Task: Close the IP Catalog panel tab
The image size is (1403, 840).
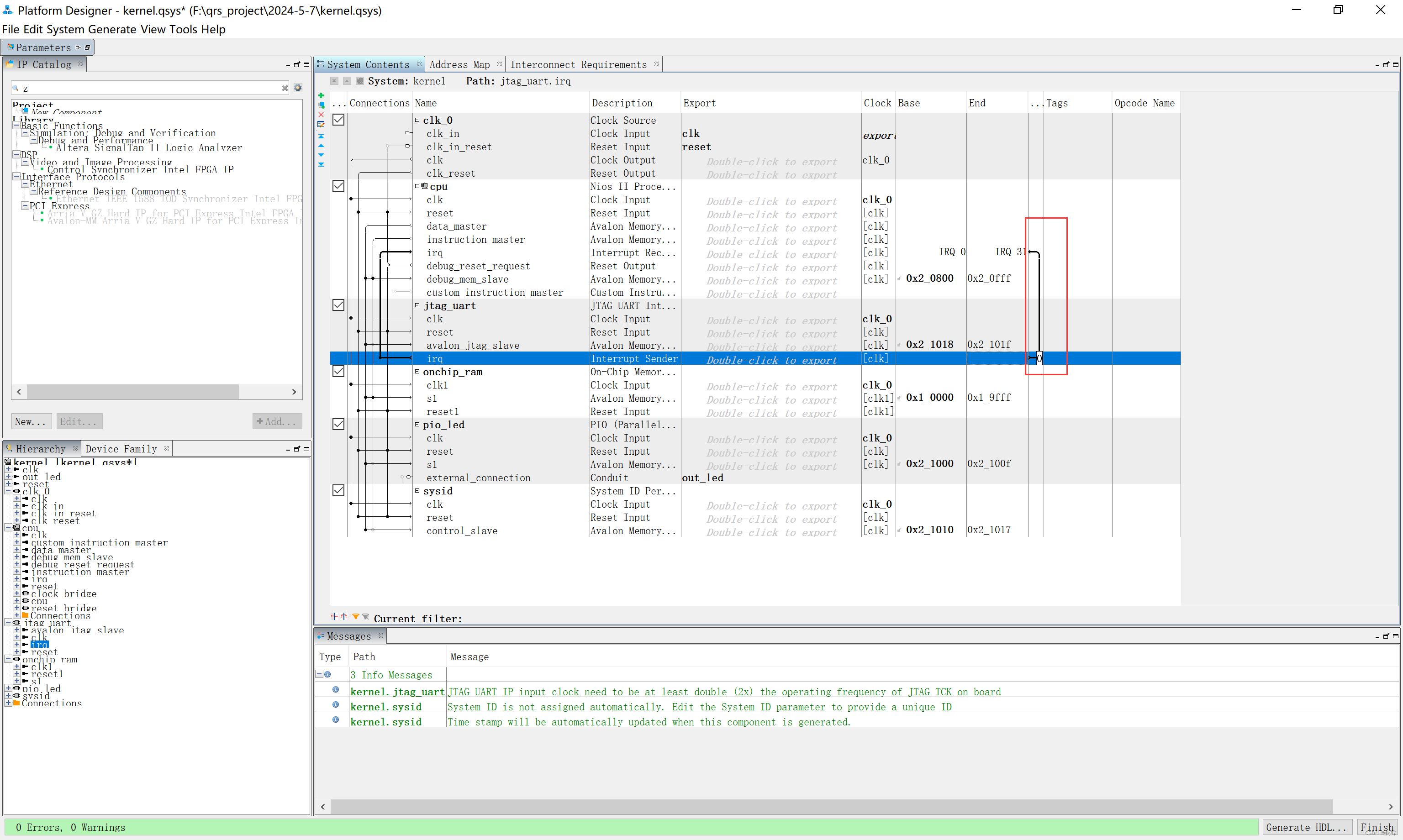Action: coord(81,64)
